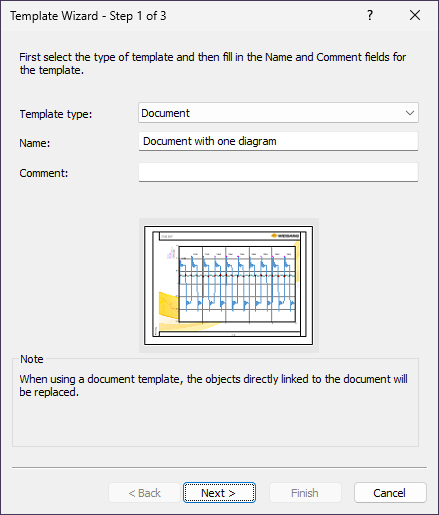This screenshot has width=439, height=515.
Task: Click the "Name:" label
Action: [35, 143]
